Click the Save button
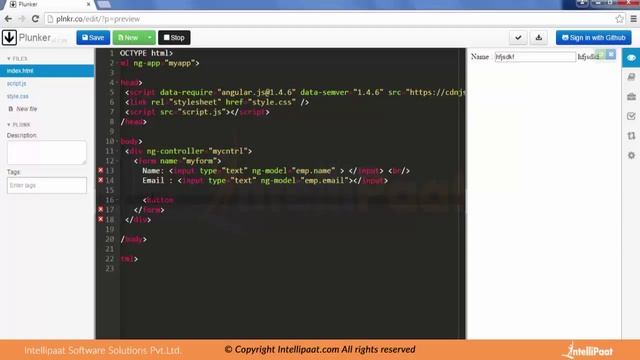 (x=93, y=38)
